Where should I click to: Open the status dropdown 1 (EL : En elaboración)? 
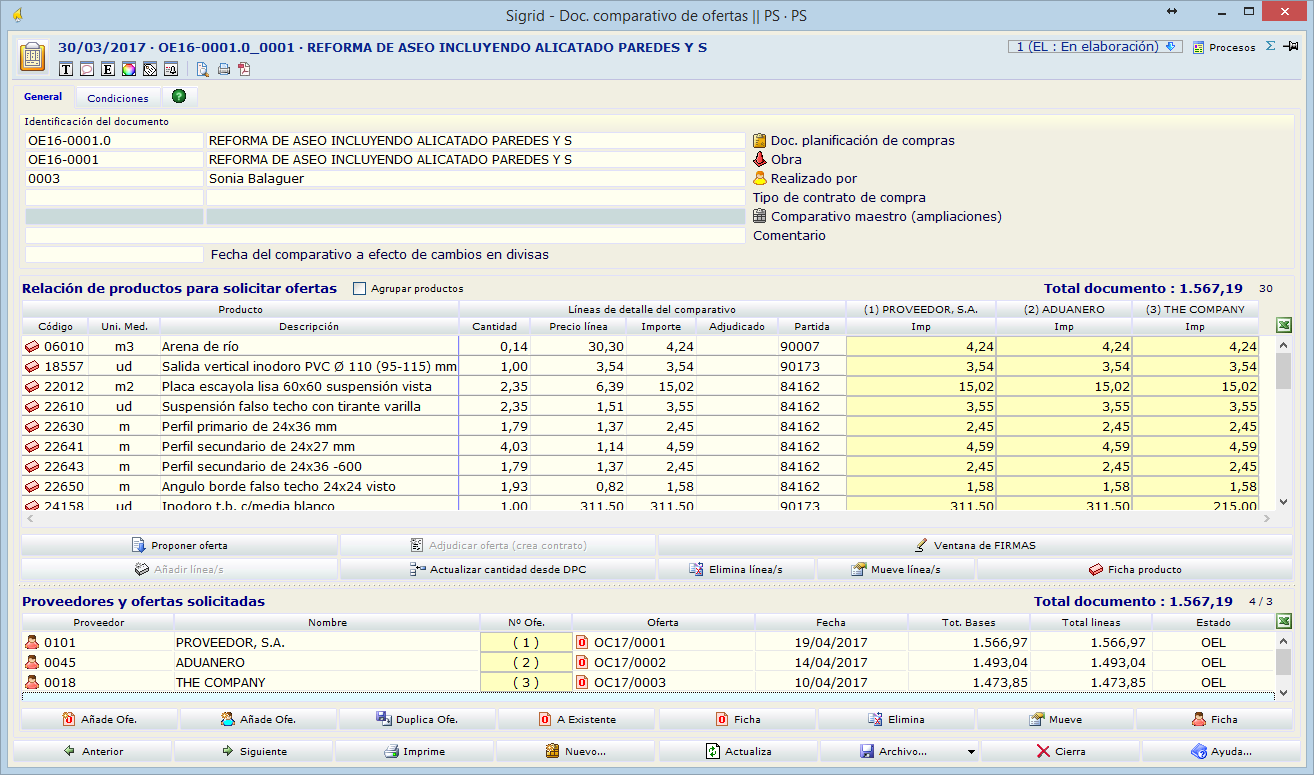(1095, 46)
